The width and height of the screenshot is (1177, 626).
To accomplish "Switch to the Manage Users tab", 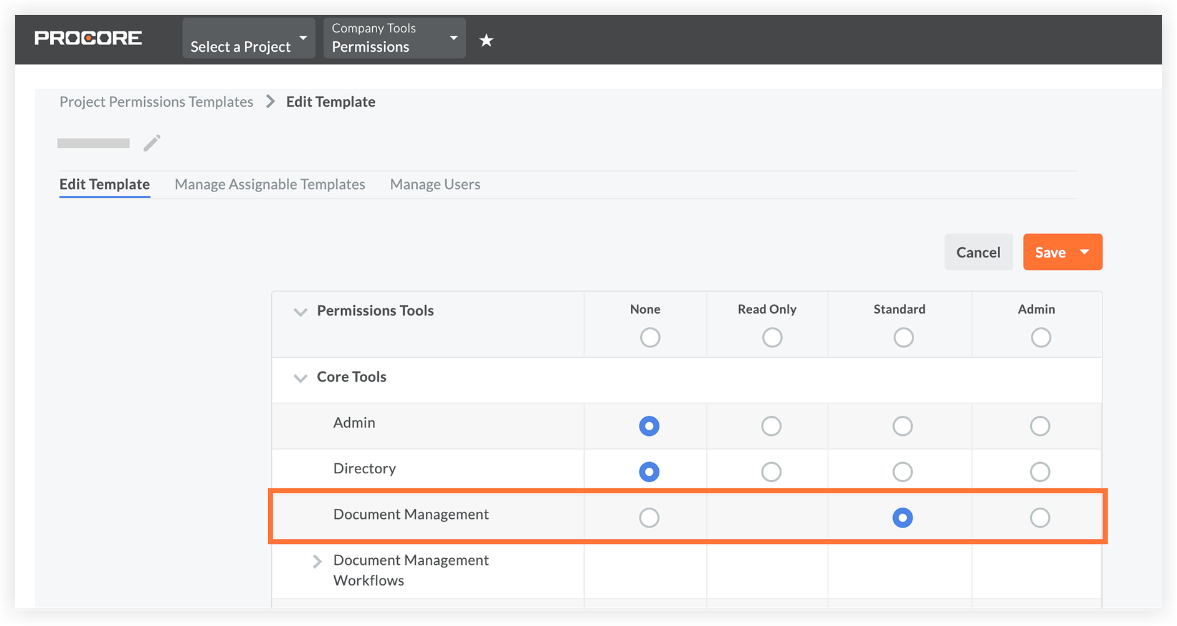I will pyautogui.click(x=435, y=184).
